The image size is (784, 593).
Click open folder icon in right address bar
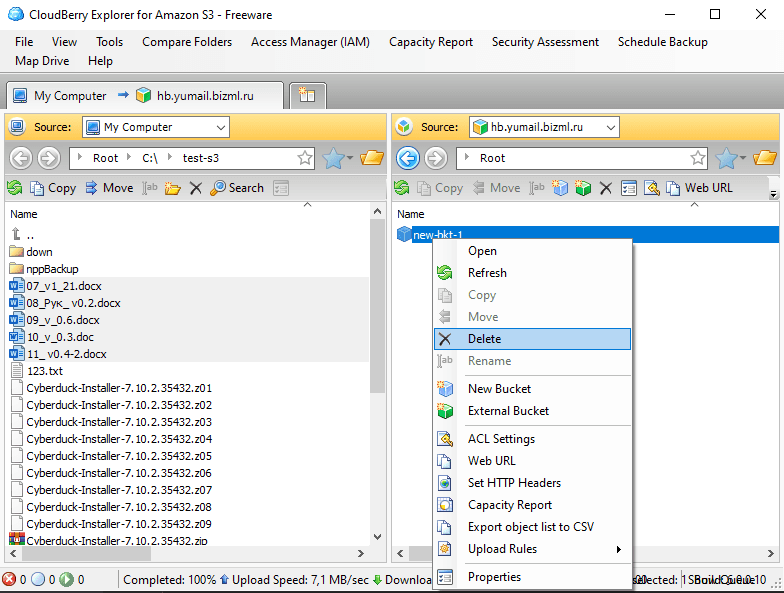coord(764,158)
